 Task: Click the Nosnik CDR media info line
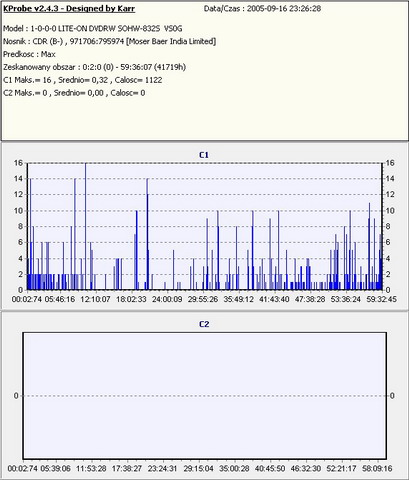110,42
